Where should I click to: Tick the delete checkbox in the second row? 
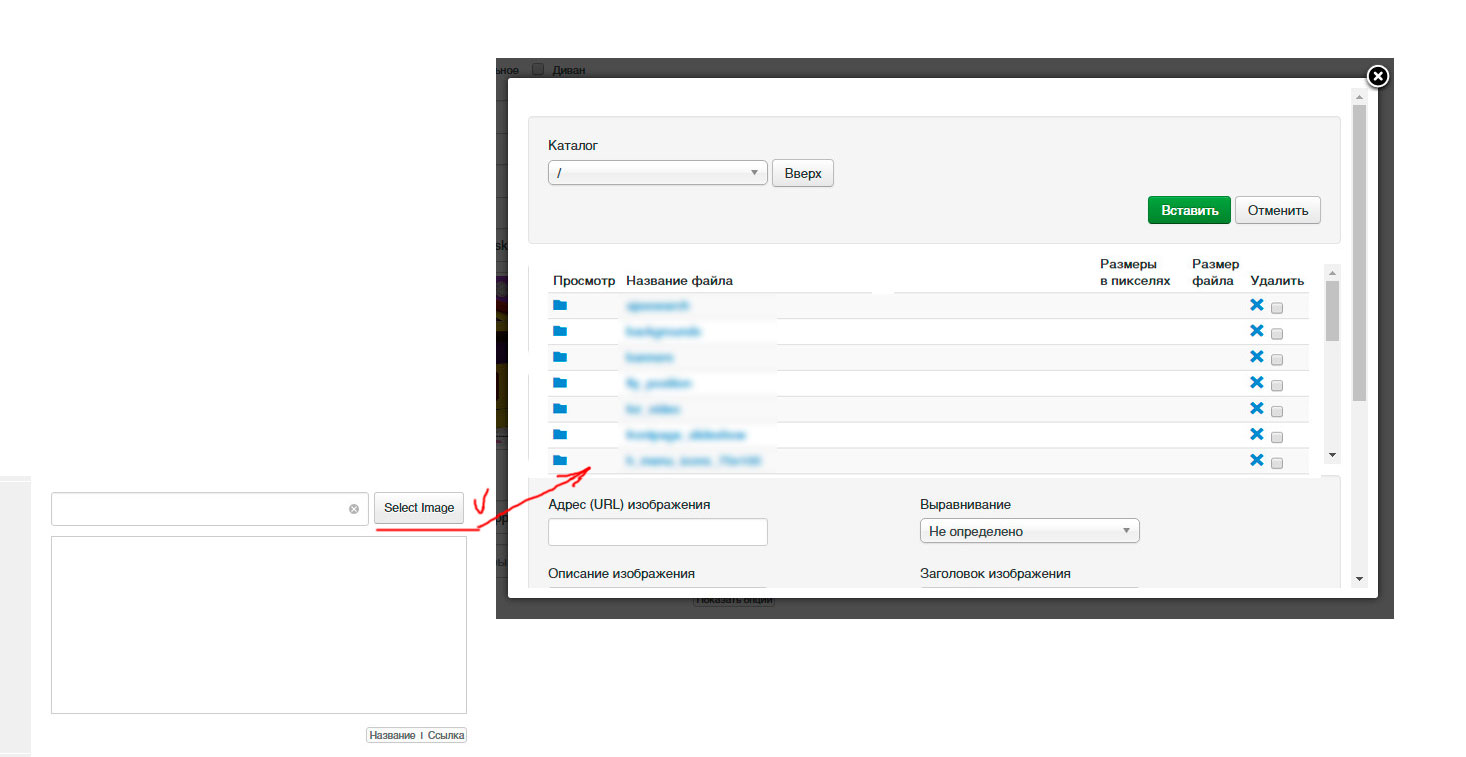[1277, 334]
